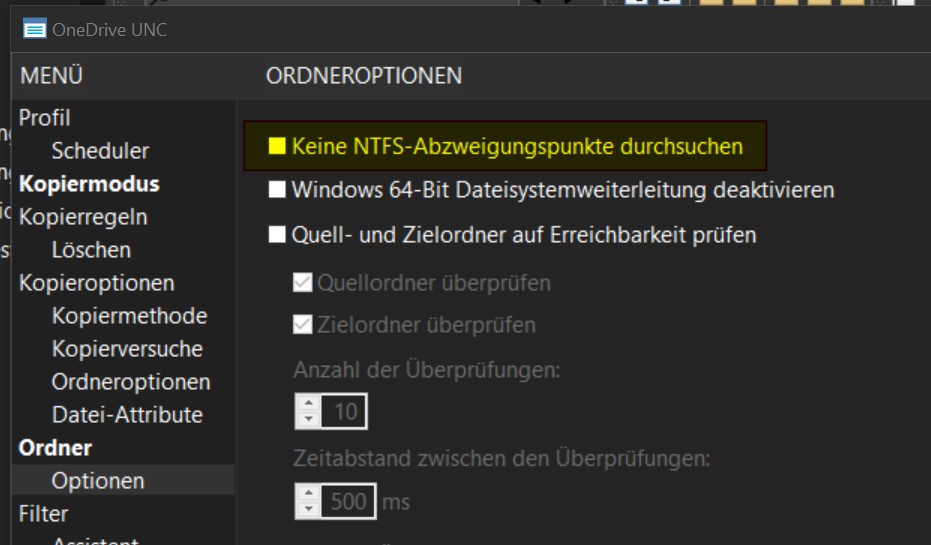
Task: Increase Zeitabstand value using up arrow
Action: [310, 493]
